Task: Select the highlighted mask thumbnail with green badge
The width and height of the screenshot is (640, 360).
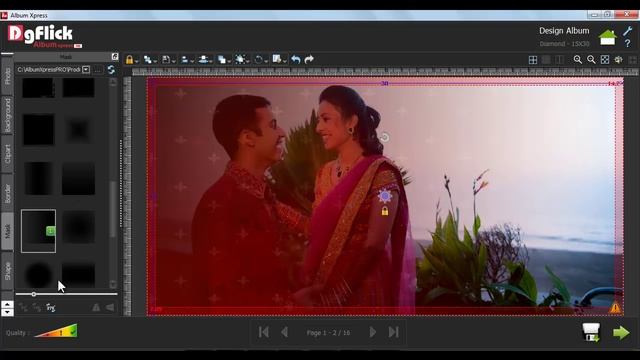Action: point(38,231)
